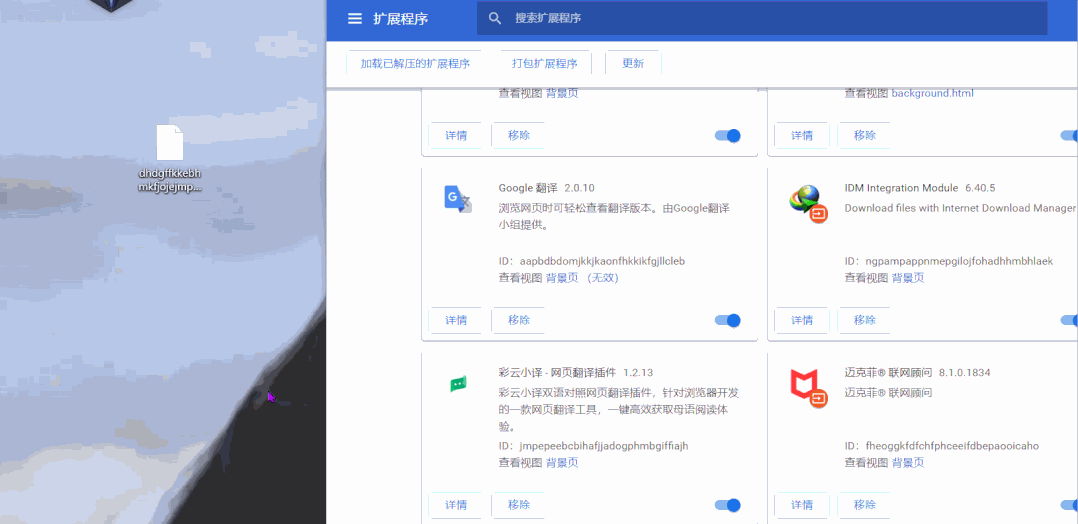Viewport: 1078px width, 524px height.
Task: Open the background.html view link
Action: pos(932,94)
